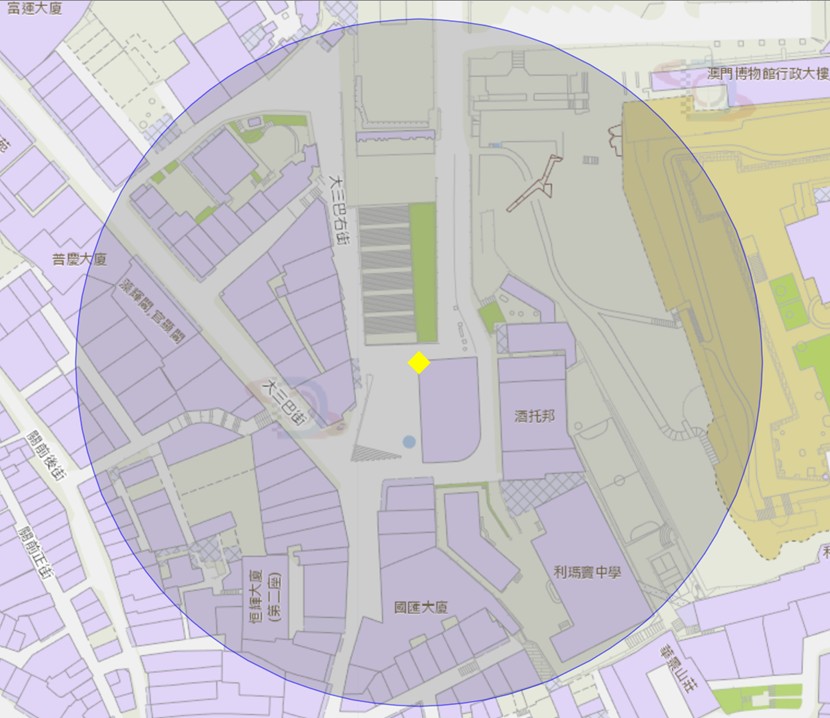Screen dimensions: 830x718
Task: Select the 利瑪竇中學 school building
Action: (x=587, y=573)
